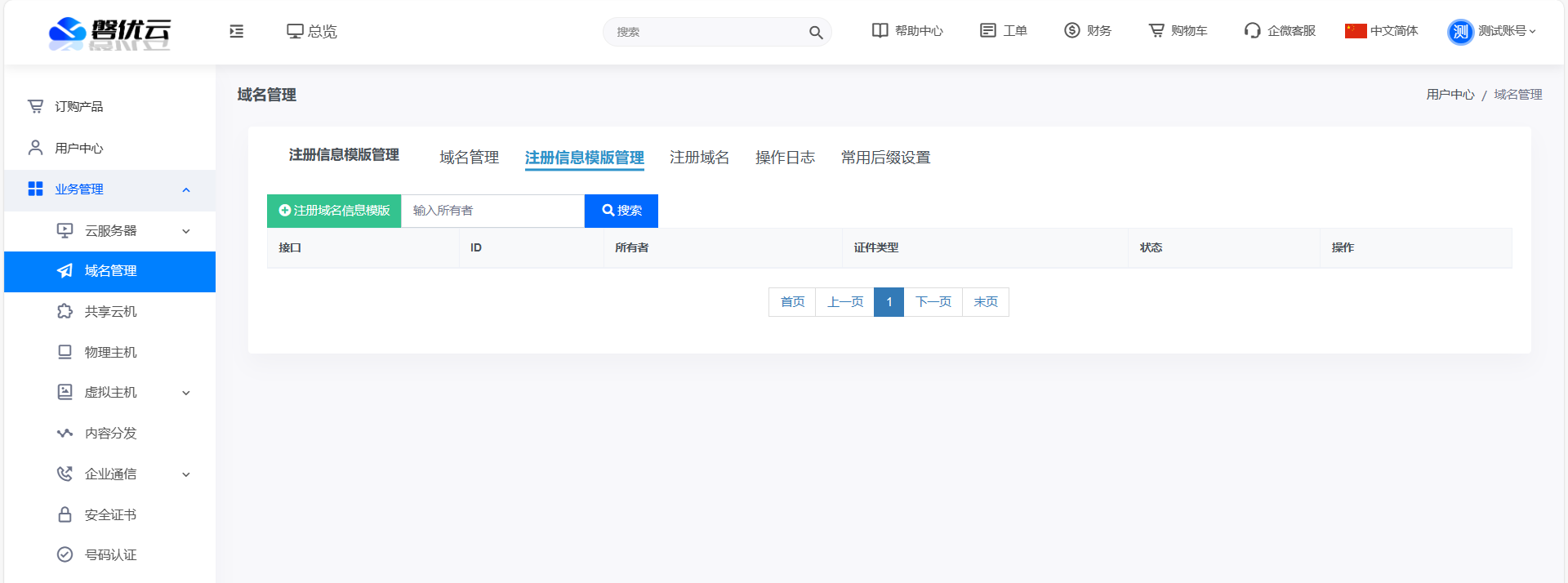Switch to the 操作日志 tab
The width and height of the screenshot is (1568, 583).
tap(785, 158)
